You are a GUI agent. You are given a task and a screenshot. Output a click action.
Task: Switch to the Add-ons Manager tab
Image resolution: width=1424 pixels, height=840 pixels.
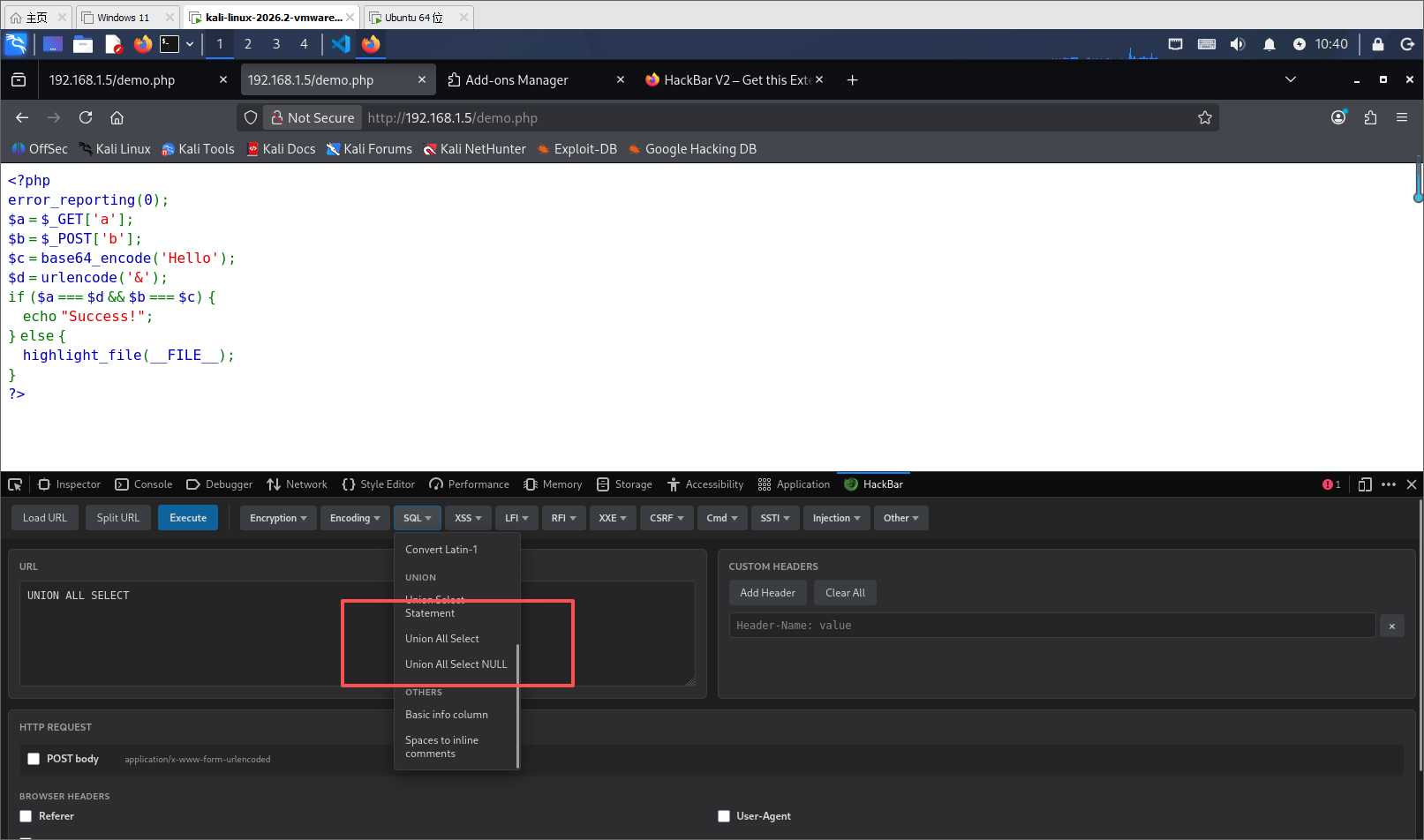click(535, 80)
